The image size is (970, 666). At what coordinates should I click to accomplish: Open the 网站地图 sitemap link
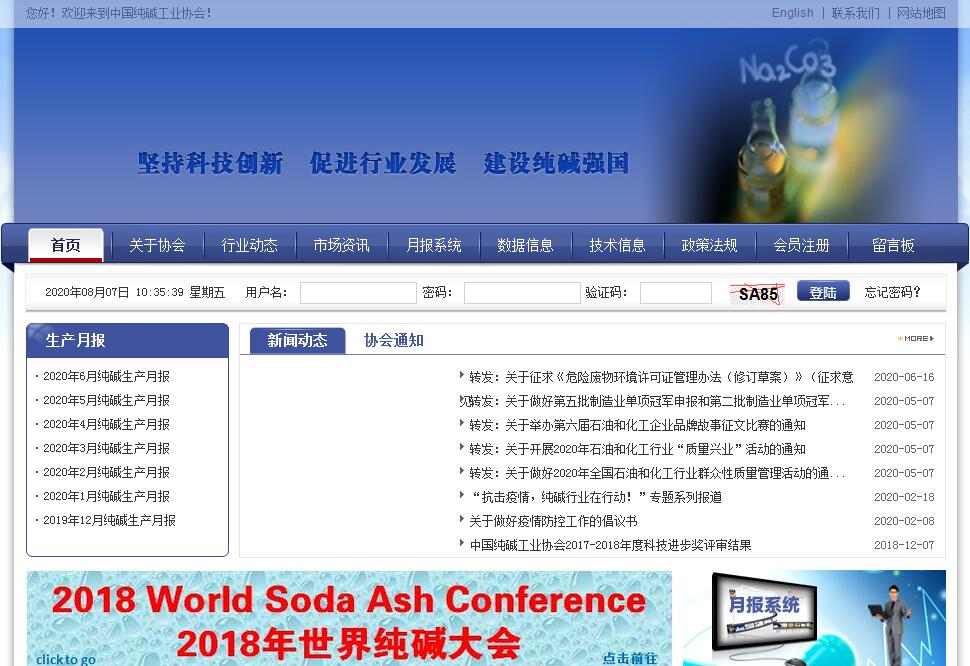click(920, 13)
